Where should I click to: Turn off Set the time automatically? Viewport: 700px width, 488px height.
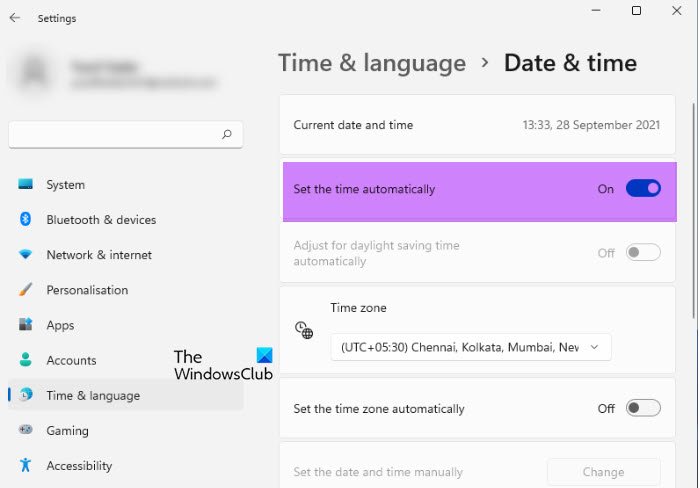tap(643, 188)
